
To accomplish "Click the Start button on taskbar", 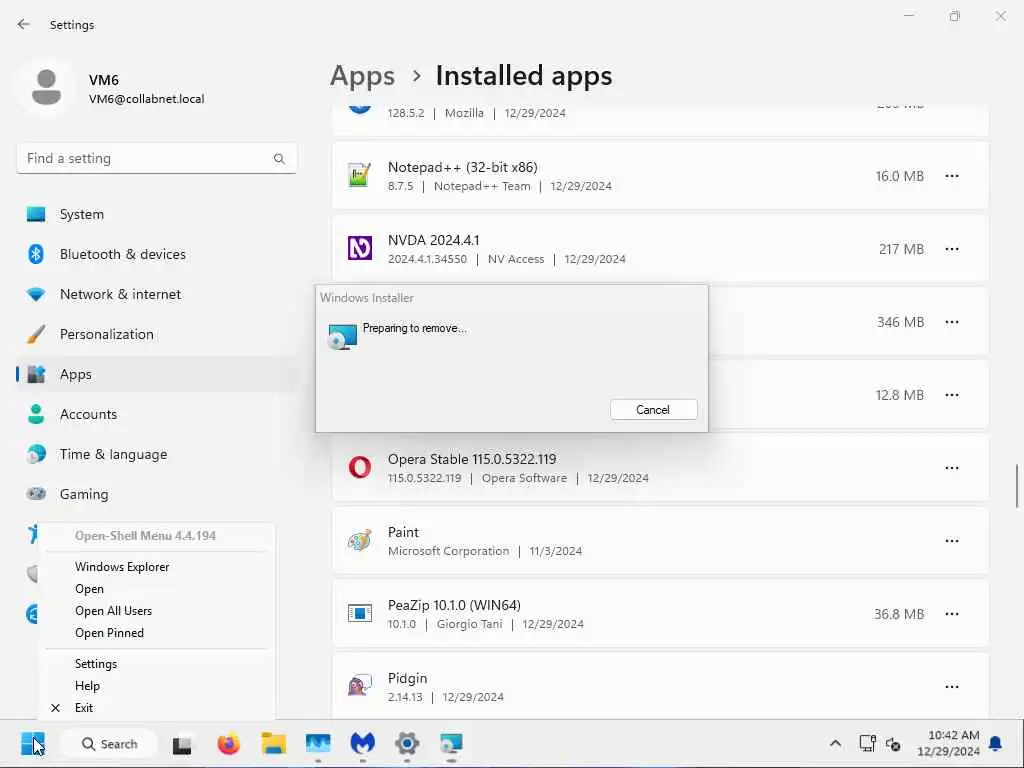I will click(33, 743).
